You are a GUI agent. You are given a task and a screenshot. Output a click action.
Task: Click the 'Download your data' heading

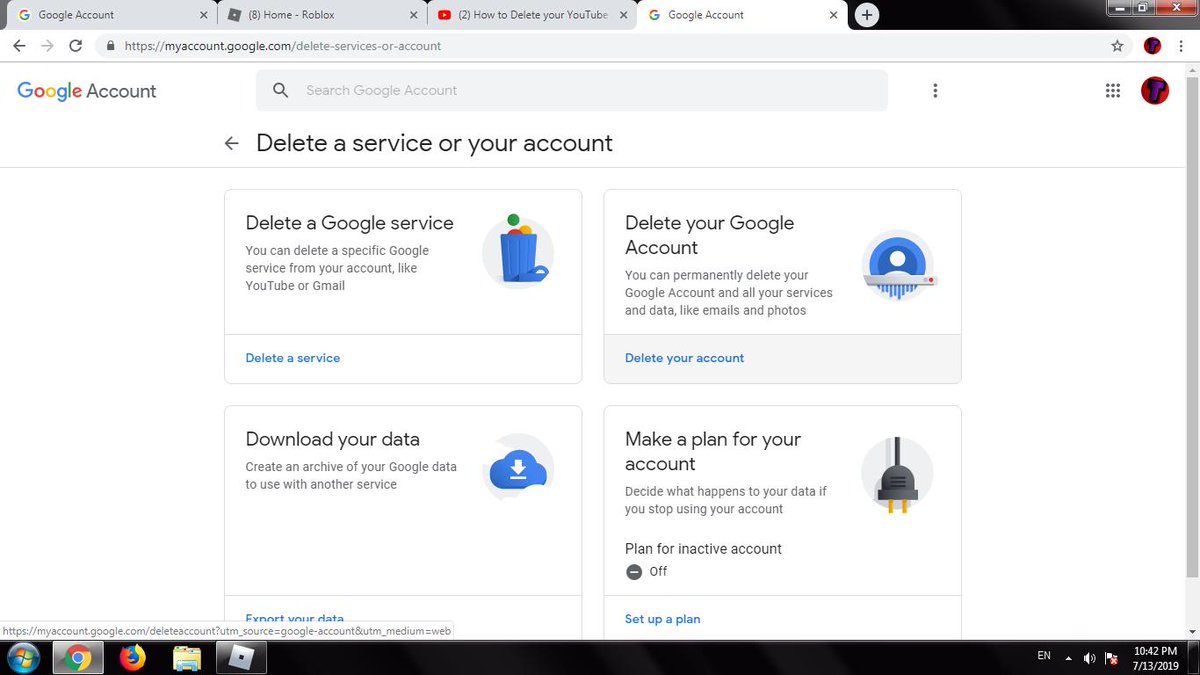(x=333, y=439)
